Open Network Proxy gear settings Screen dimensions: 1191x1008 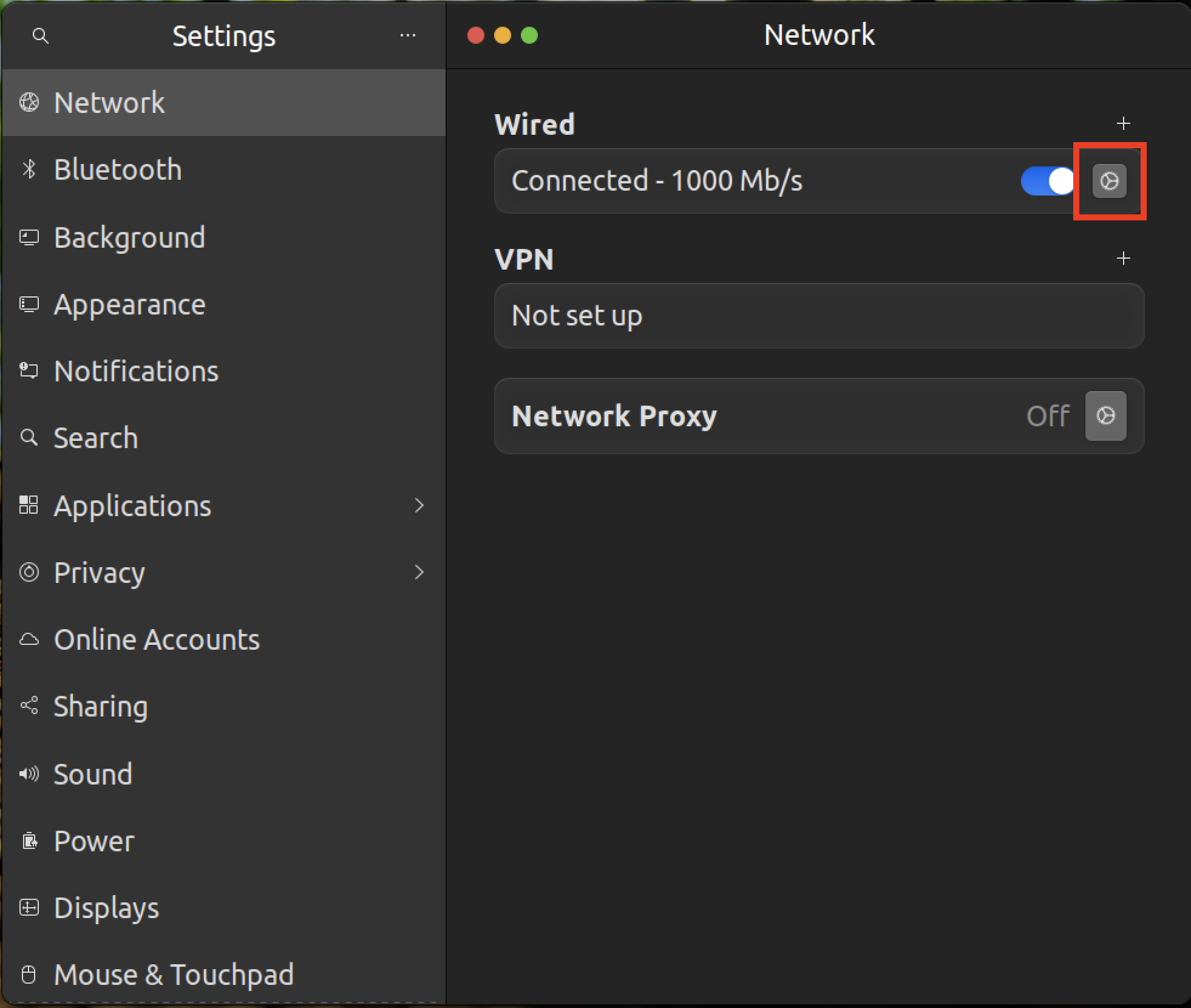pos(1105,416)
